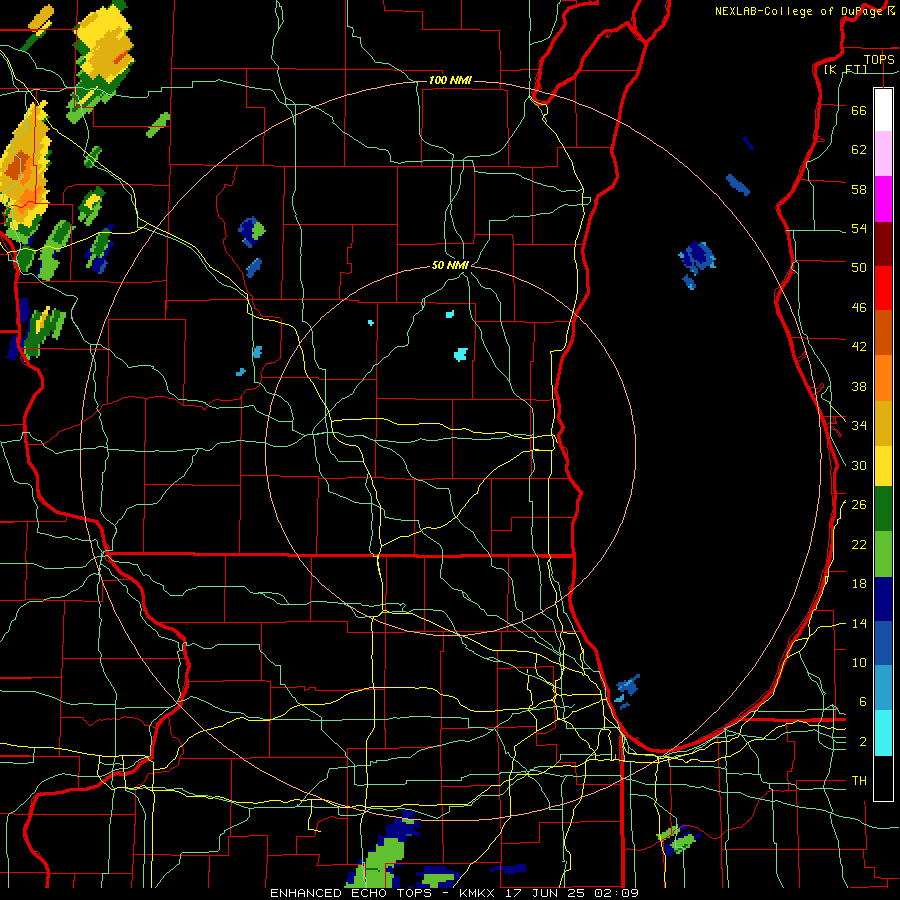Click the bright red legend color band
The image size is (900, 900).
coord(883,288)
